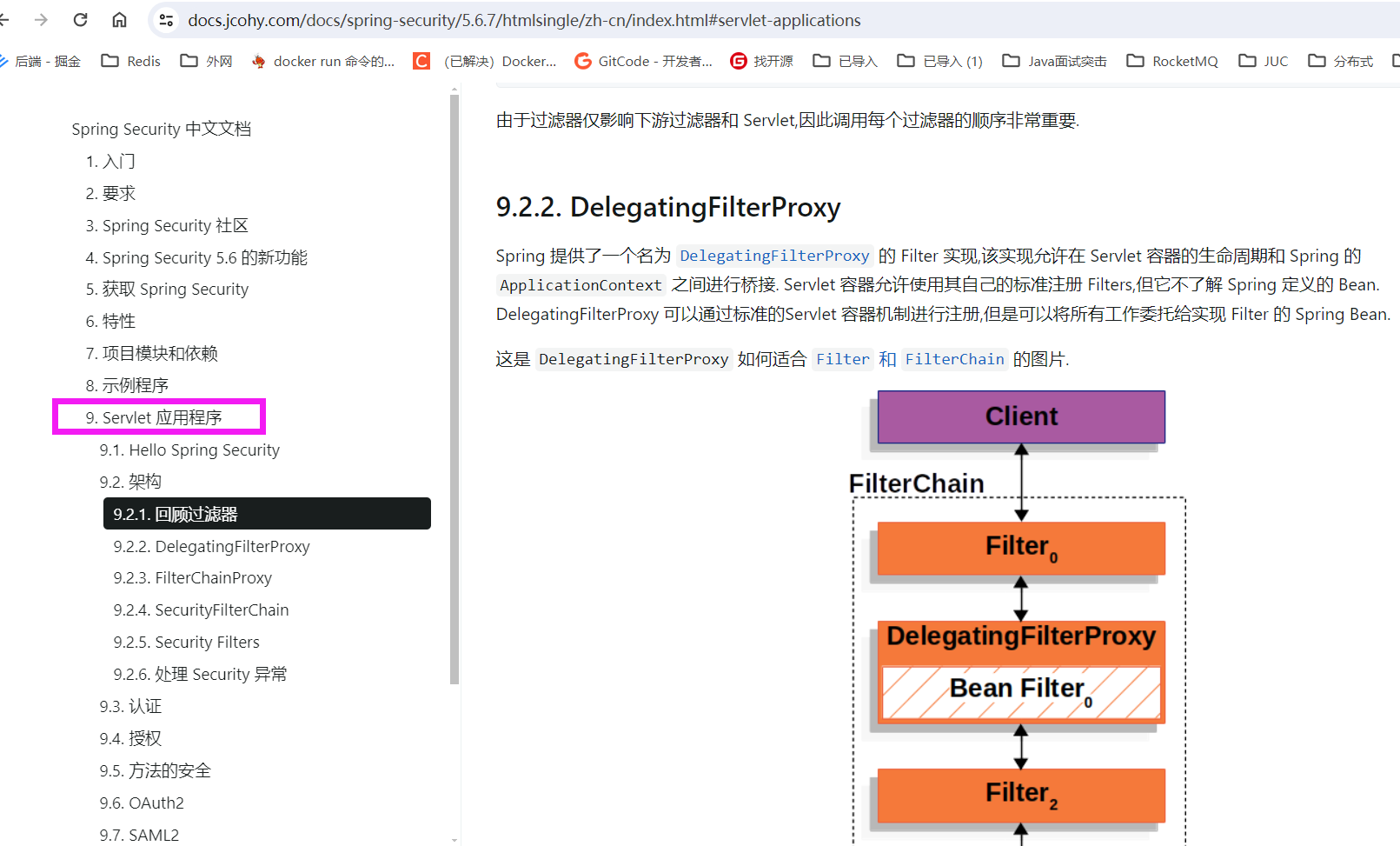Reload the current documentation page
The image size is (1400, 846).
(79, 20)
